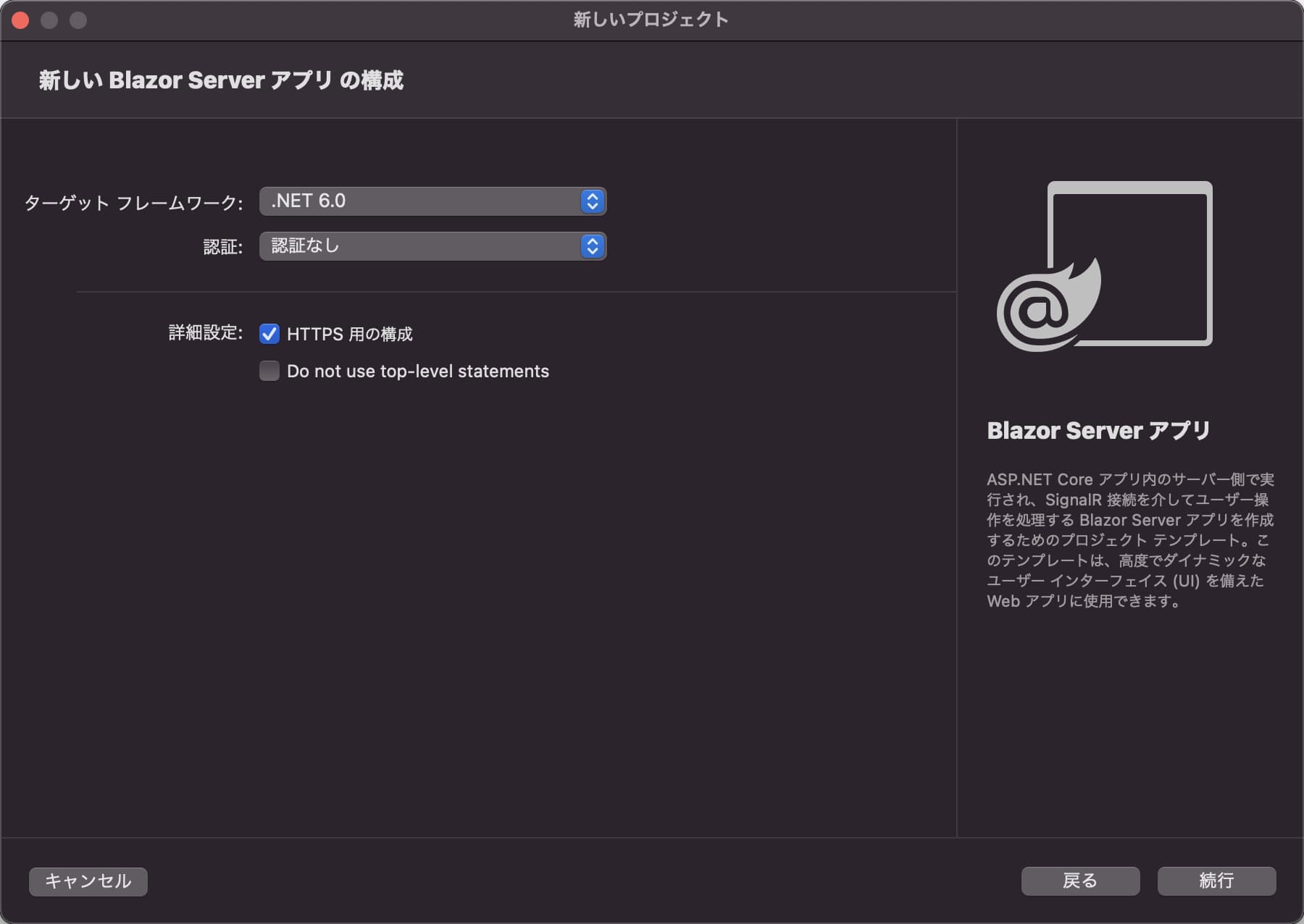Click the 詳細設定: label

(206, 333)
